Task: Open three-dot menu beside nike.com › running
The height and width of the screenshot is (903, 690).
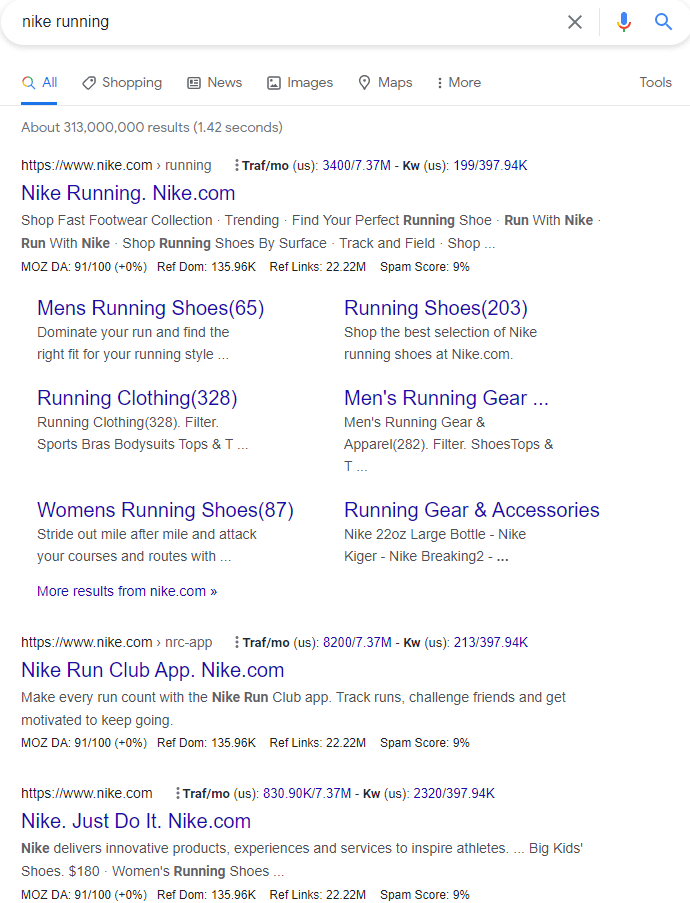Action: (236, 166)
